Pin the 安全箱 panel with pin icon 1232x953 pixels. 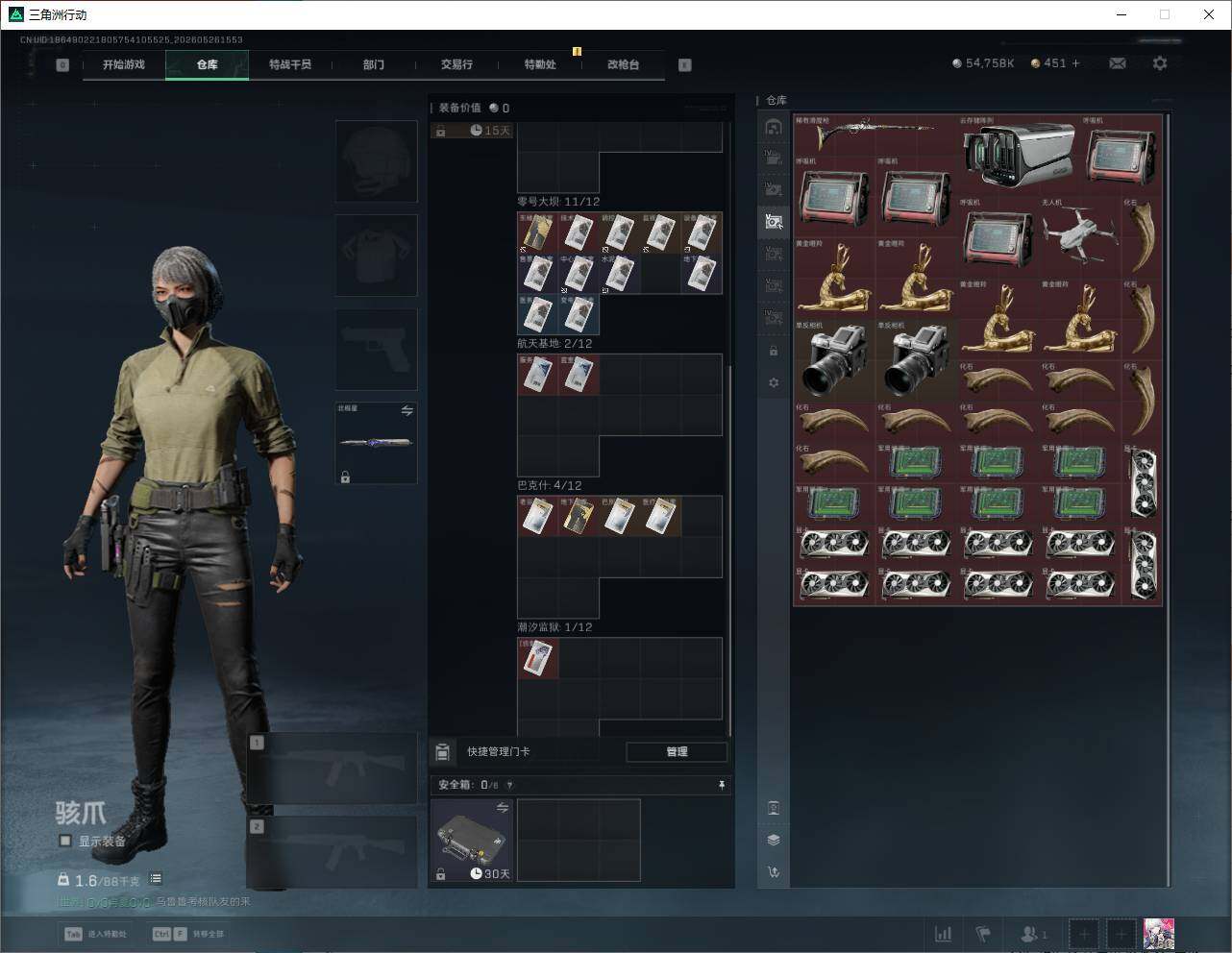point(722,785)
